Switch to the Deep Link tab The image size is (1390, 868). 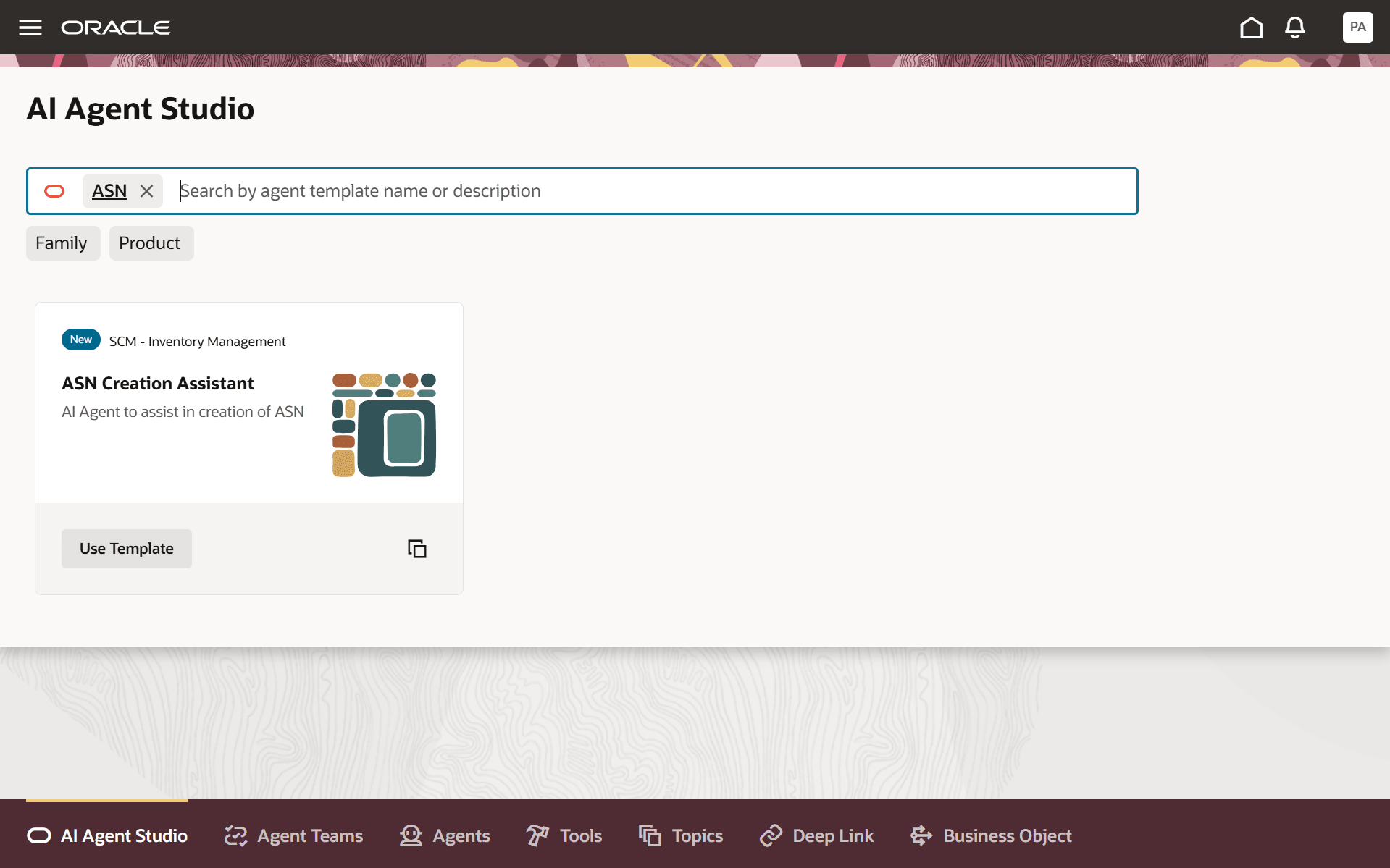816,835
